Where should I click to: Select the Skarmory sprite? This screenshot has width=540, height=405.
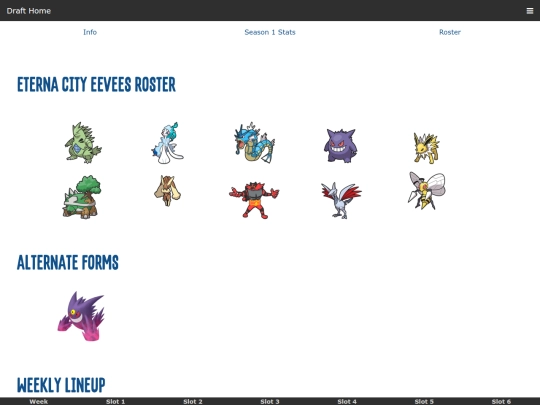click(341, 200)
